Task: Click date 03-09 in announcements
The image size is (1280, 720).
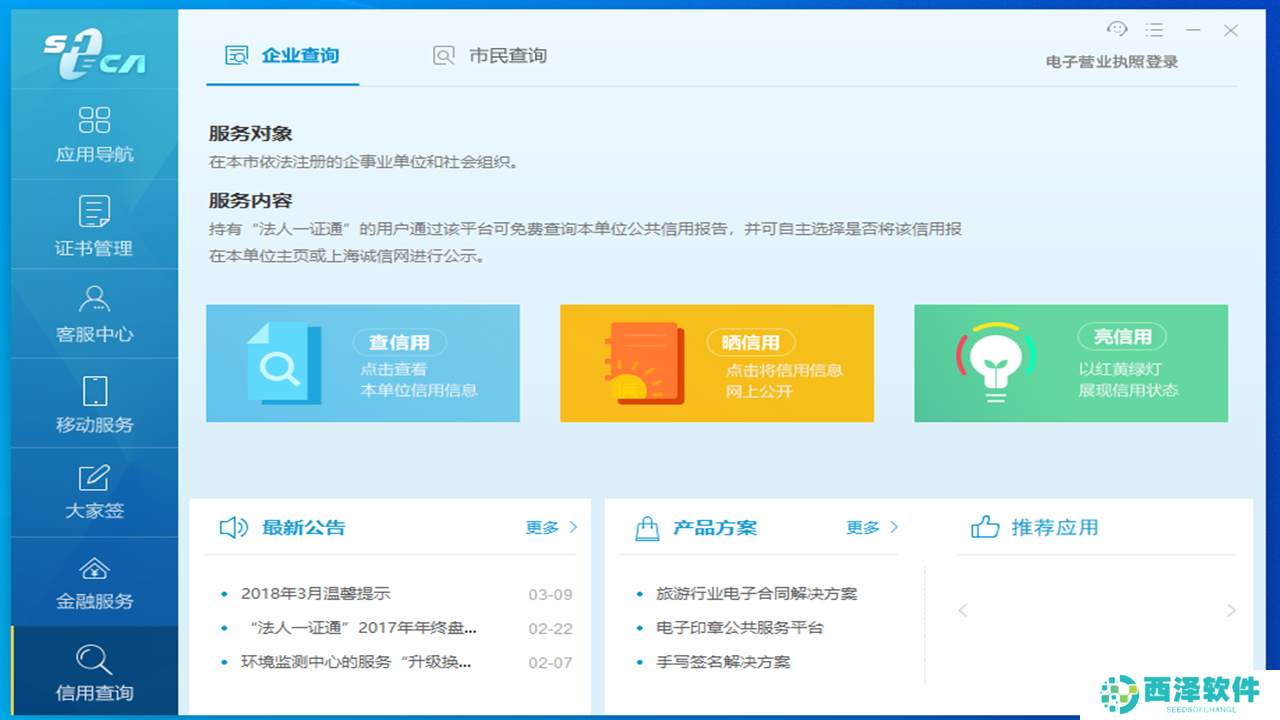Action: coord(550,595)
